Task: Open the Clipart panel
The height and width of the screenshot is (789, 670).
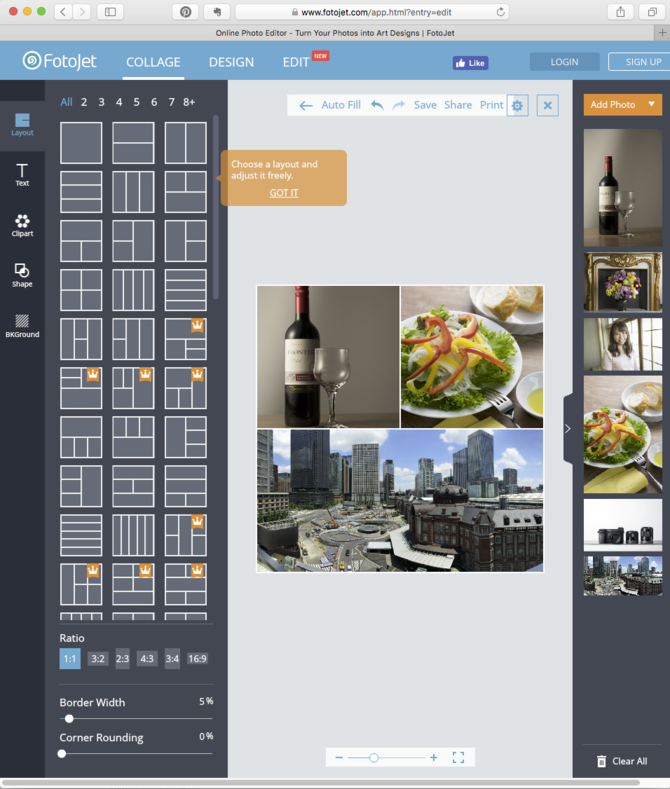Action: [x=22, y=225]
